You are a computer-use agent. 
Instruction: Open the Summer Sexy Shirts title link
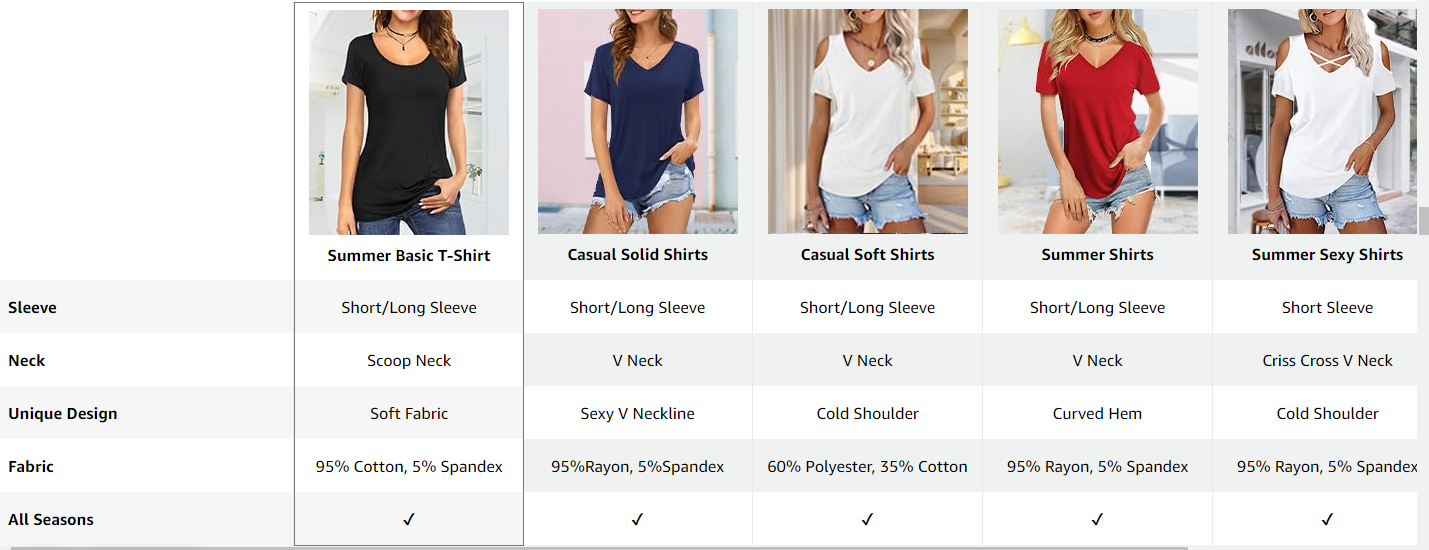[1327, 255]
